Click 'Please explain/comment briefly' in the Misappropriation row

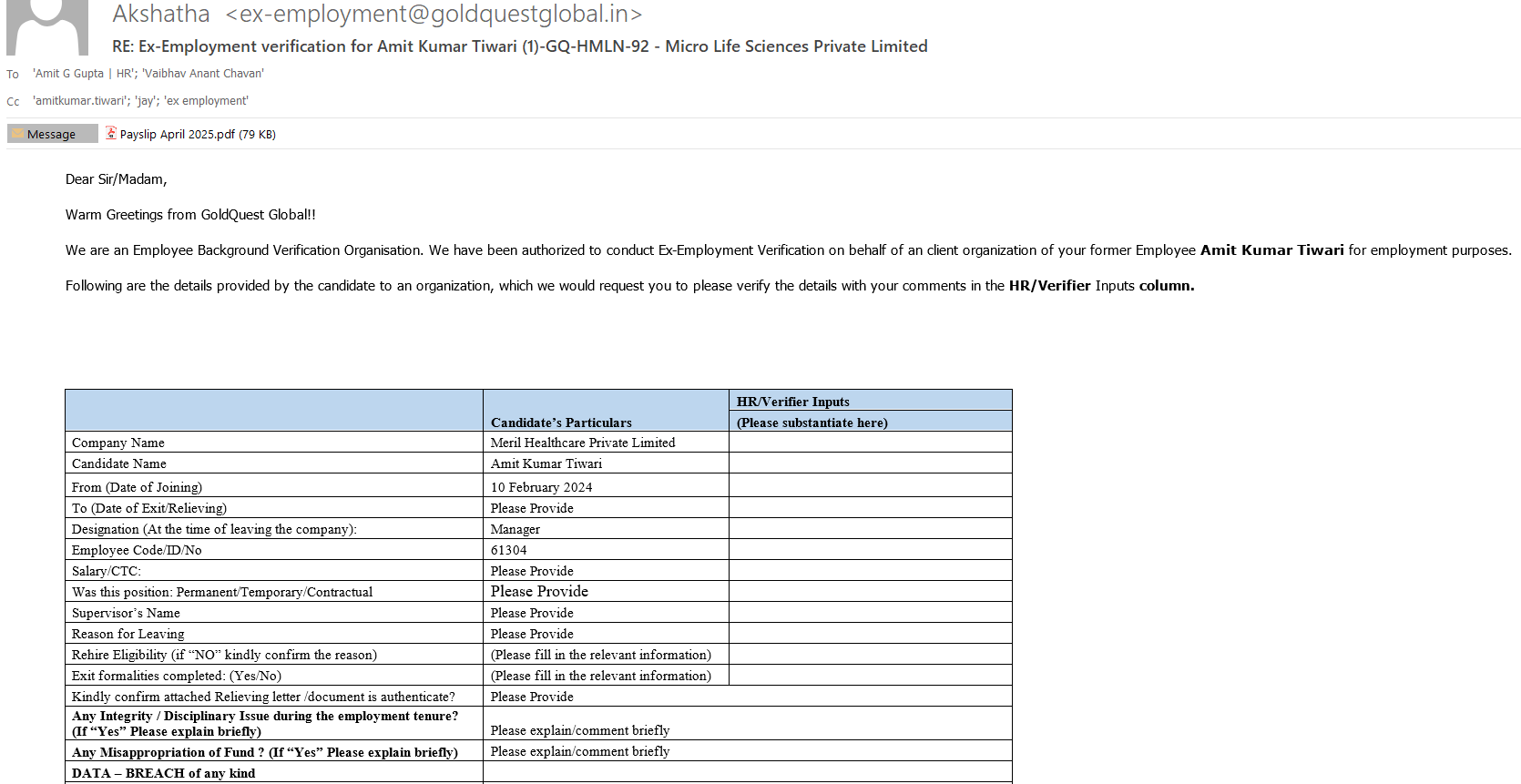click(580, 751)
